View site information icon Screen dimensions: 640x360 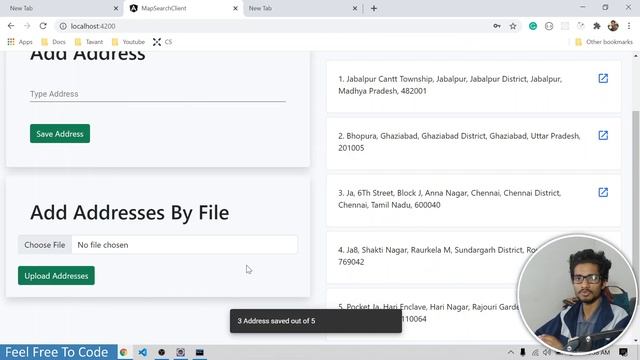point(63,26)
